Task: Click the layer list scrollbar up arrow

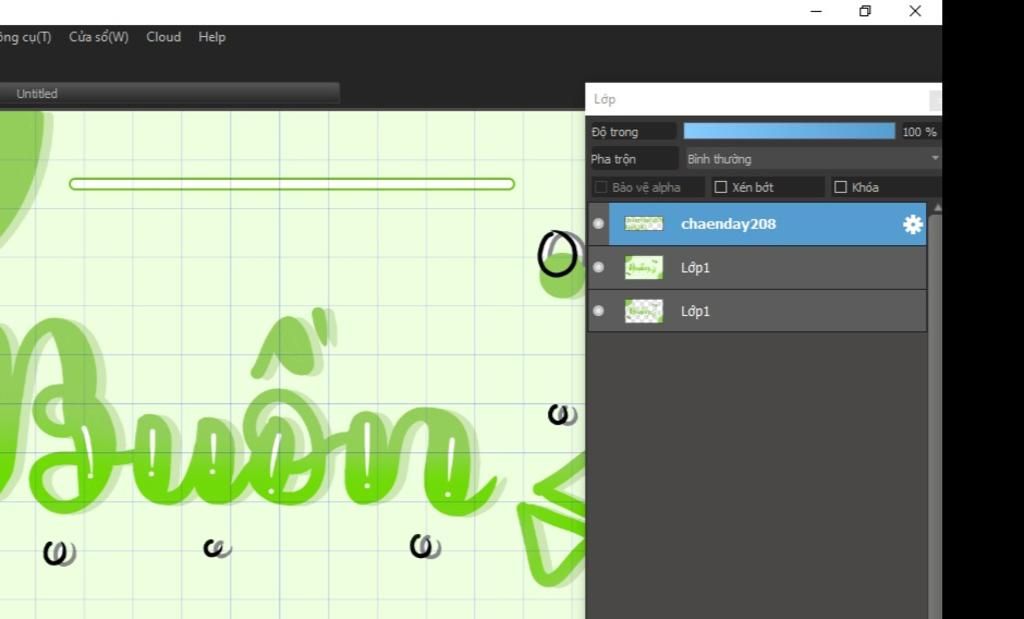Action: coord(938,208)
